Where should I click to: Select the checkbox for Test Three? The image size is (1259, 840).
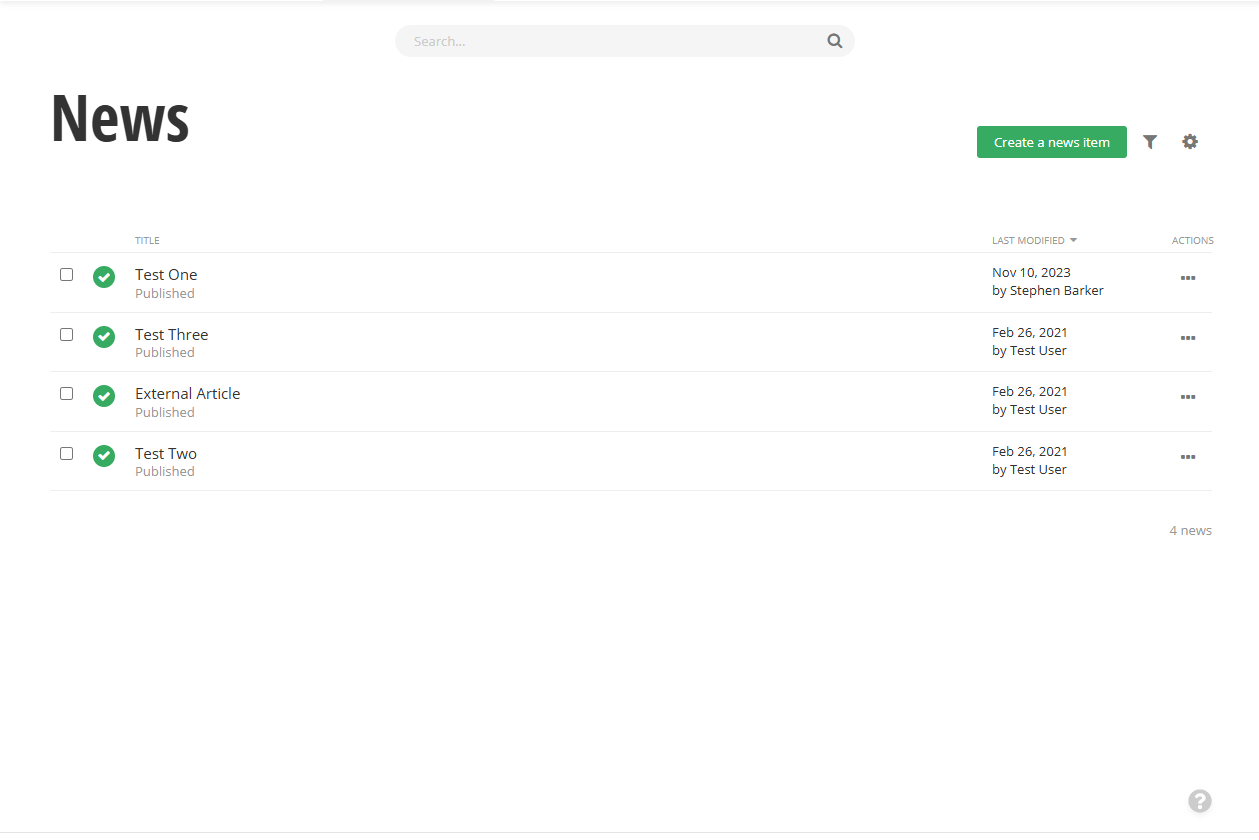66,333
